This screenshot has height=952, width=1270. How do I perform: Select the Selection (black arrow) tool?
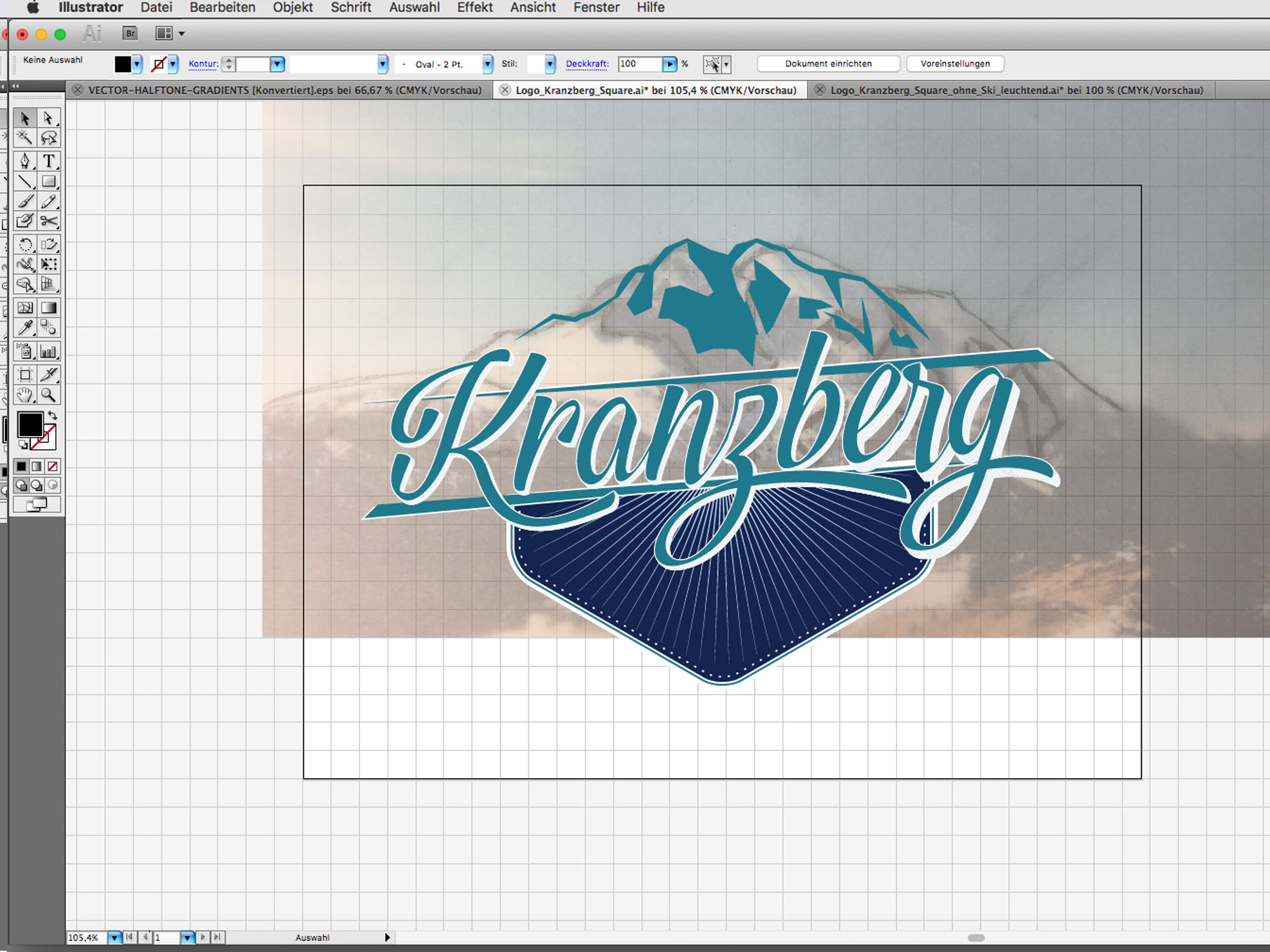coord(25,119)
